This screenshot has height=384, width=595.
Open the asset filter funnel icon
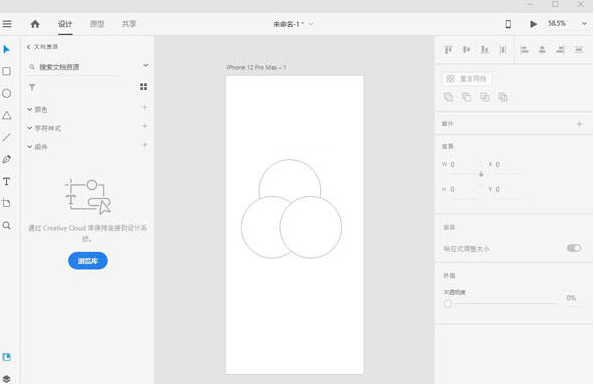pyautogui.click(x=32, y=87)
